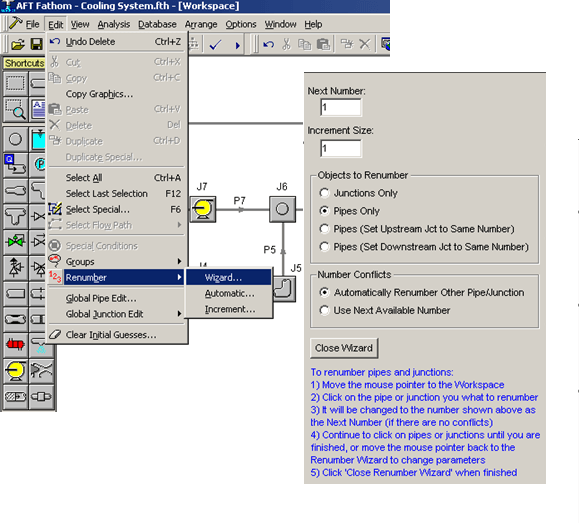Pick the Assigned Flow Q junction tool
581x523 pixels.
pyautogui.click(x=15, y=165)
